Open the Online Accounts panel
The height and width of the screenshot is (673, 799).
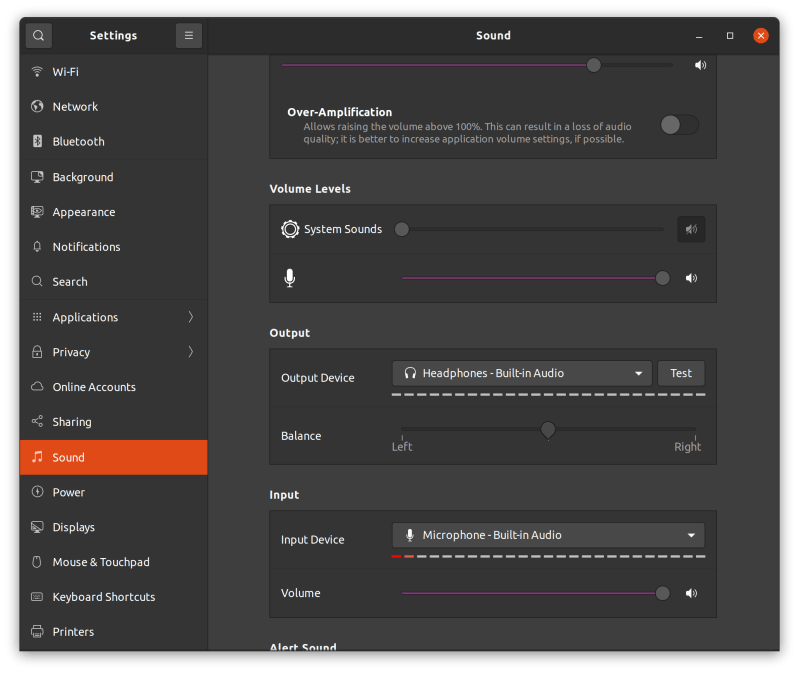point(114,387)
